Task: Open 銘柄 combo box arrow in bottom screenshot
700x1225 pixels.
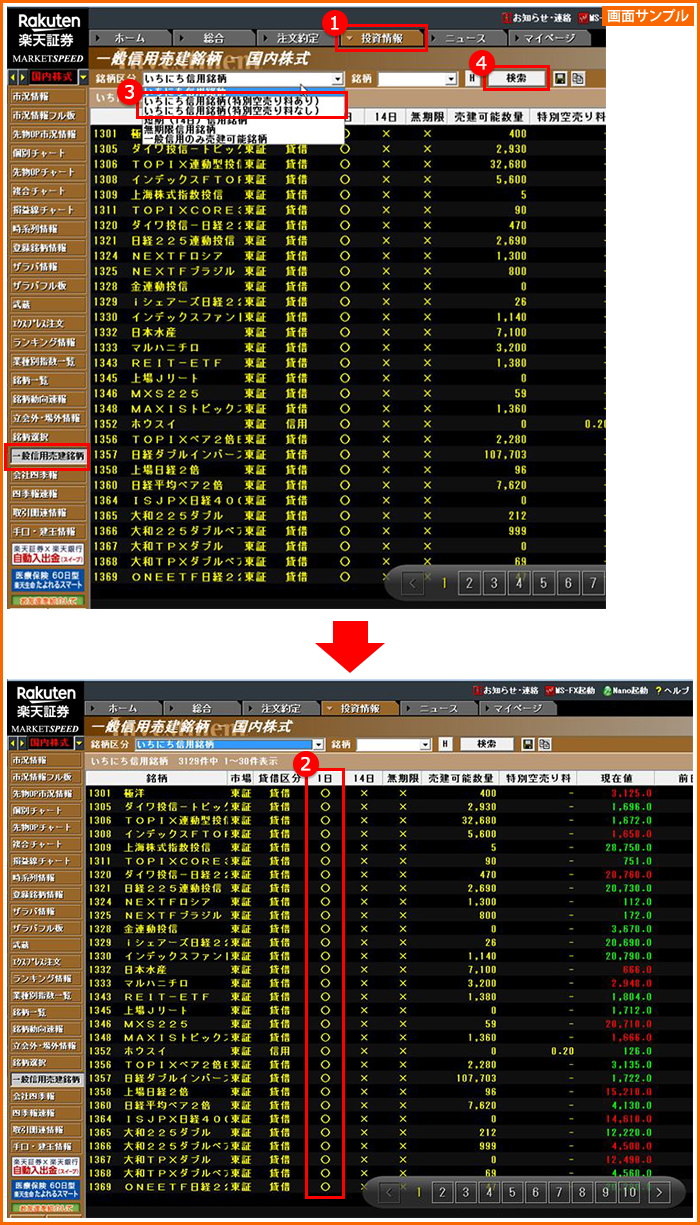Action: click(425, 745)
